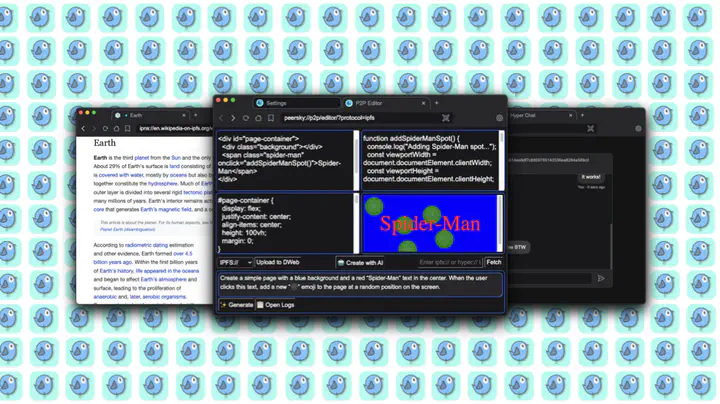
Task: Click the home icon in the Earth window
Action: pos(117,129)
